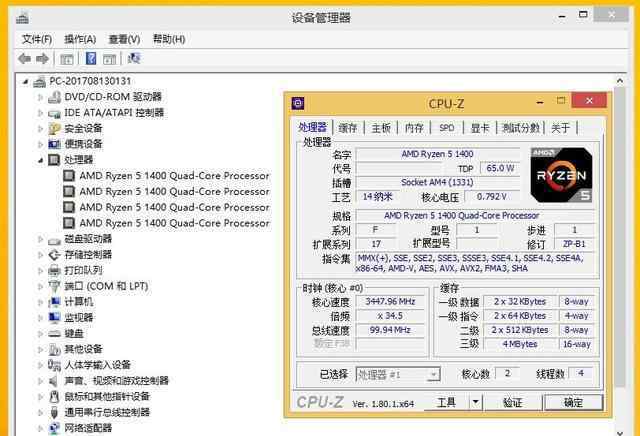Viewport: 640px width, 436px height.
Task: Click the 监视器 monitor icon
Action: click(54, 318)
